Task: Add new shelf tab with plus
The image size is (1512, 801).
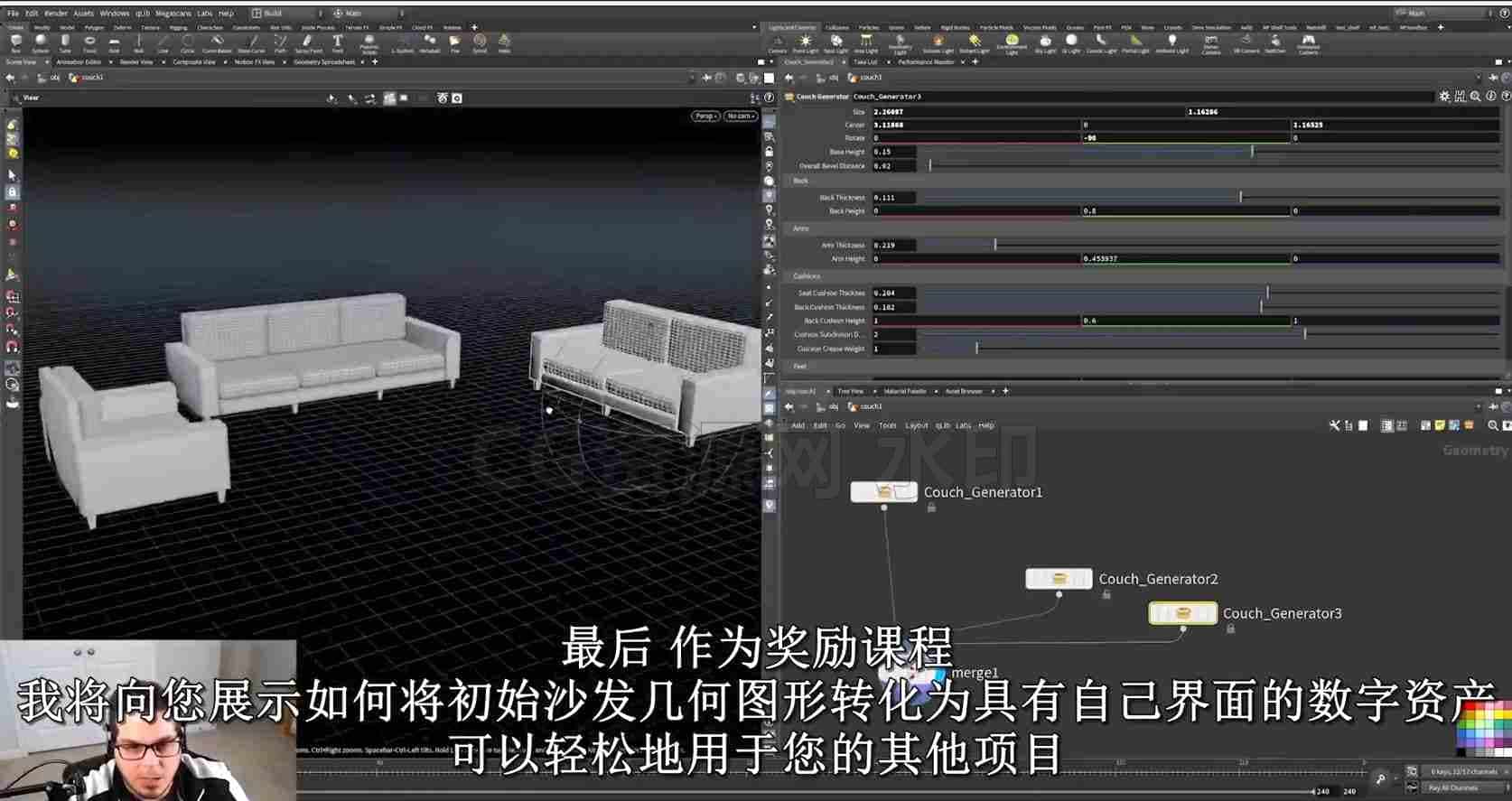Action: click(x=474, y=27)
